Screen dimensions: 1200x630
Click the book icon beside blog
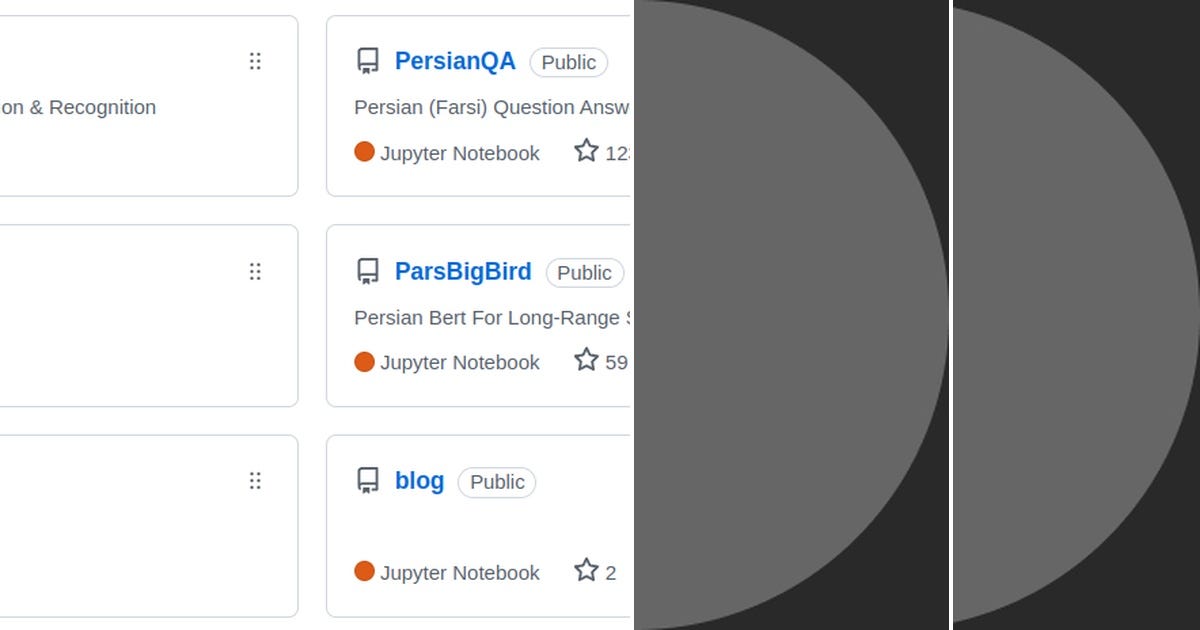(367, 481)
